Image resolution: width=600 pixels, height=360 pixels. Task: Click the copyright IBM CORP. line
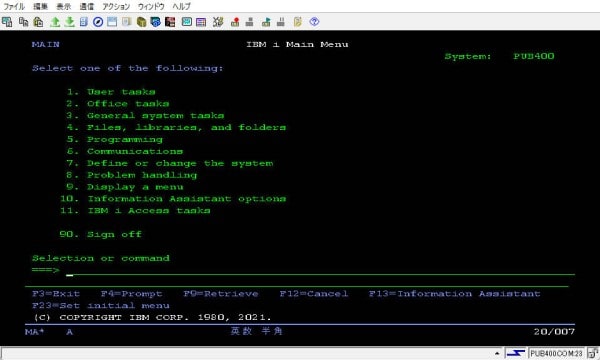click(152, 318)
